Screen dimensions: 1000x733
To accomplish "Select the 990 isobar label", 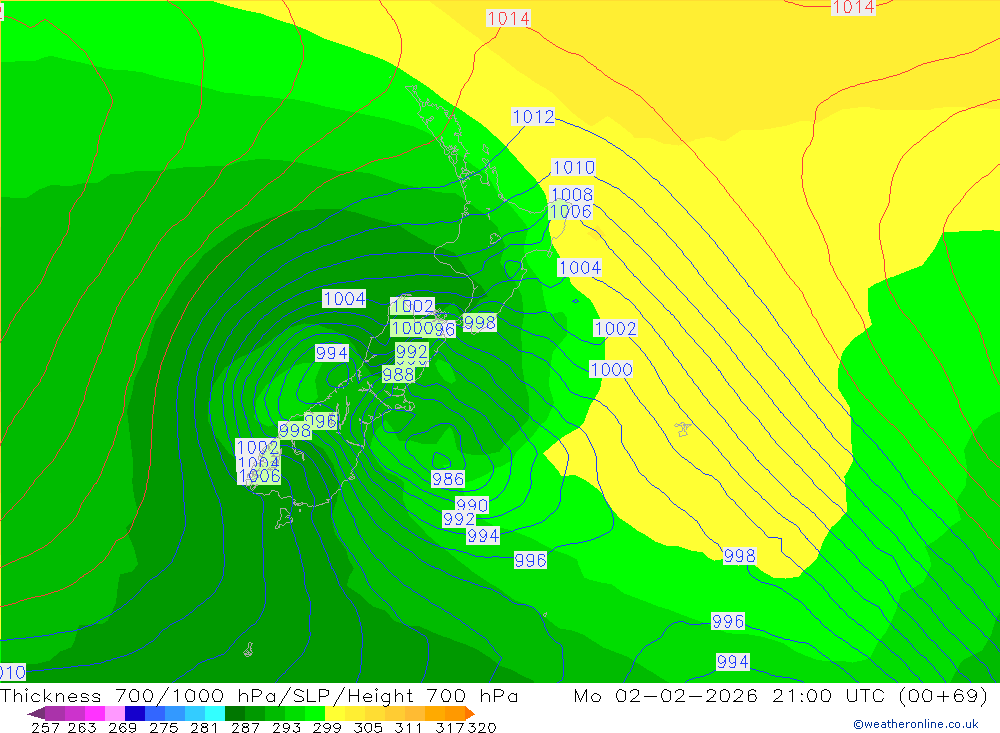I will coord(472,505).
